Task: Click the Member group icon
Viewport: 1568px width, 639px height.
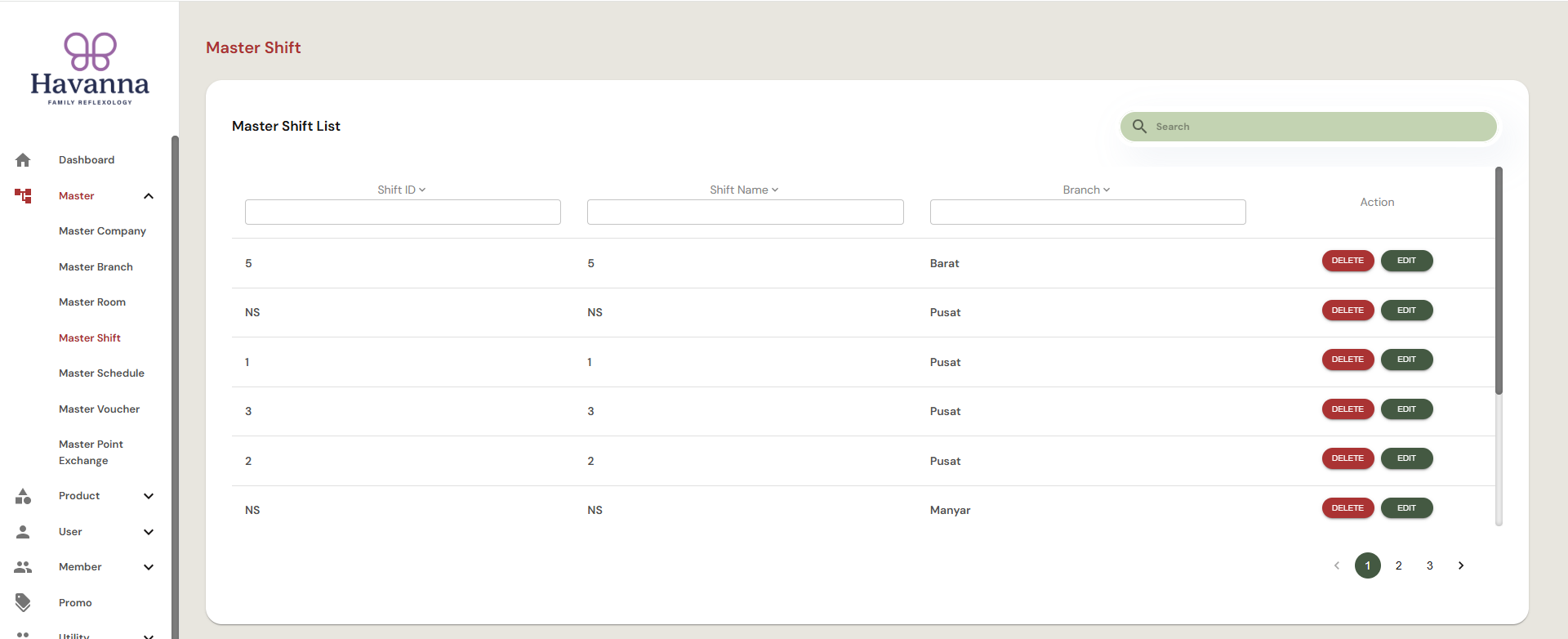Action: coord(23,567)
